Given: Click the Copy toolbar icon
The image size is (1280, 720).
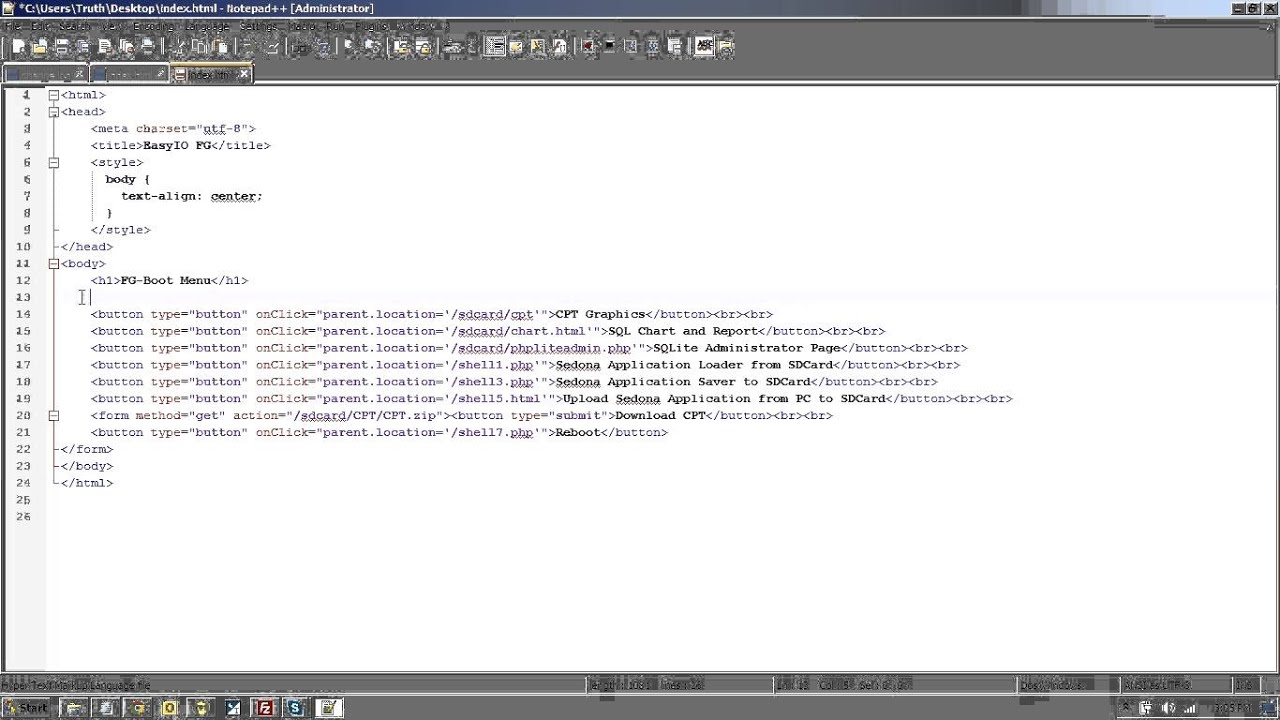Looking at the screenshot, I should click(200, 46).
